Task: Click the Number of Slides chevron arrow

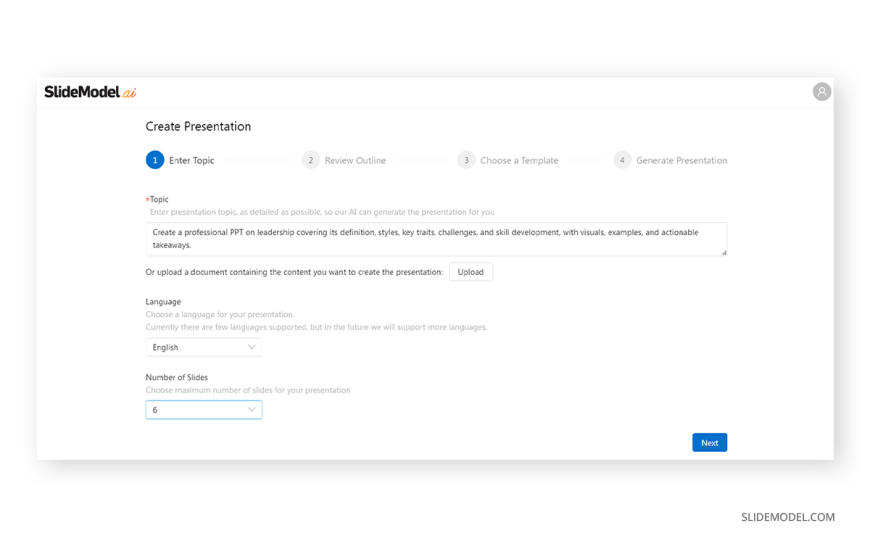Action: (251, 410)
